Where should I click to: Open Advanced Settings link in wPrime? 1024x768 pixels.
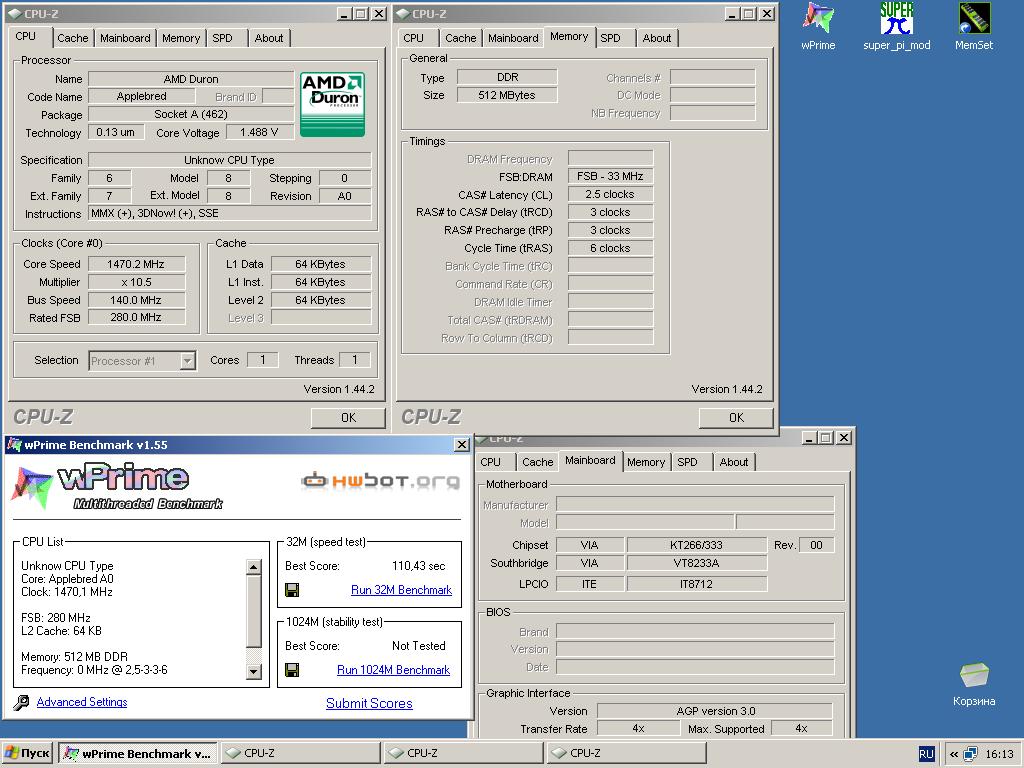tap(82, 701)
